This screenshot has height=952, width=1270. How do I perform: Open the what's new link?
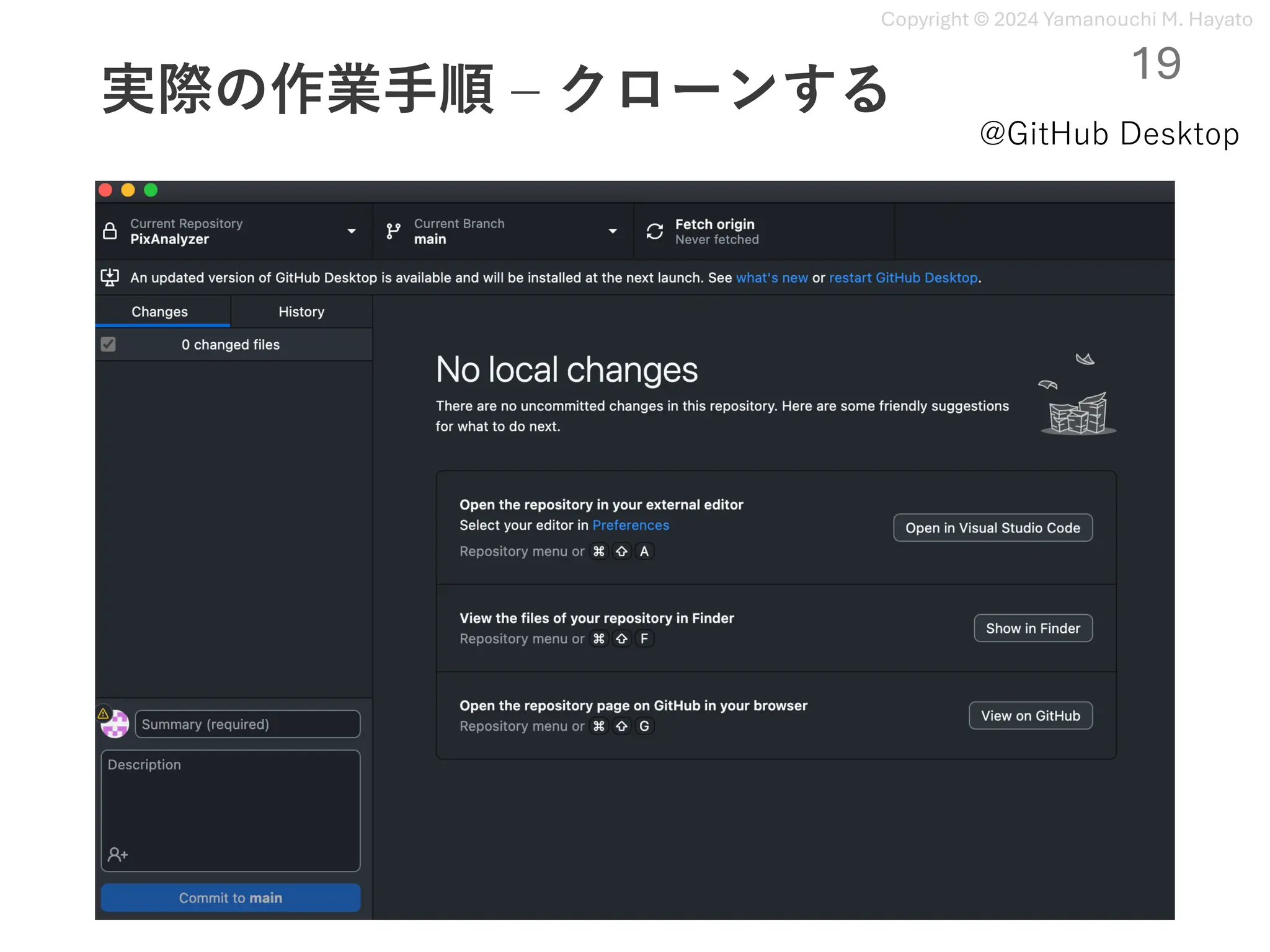(772, 278)
